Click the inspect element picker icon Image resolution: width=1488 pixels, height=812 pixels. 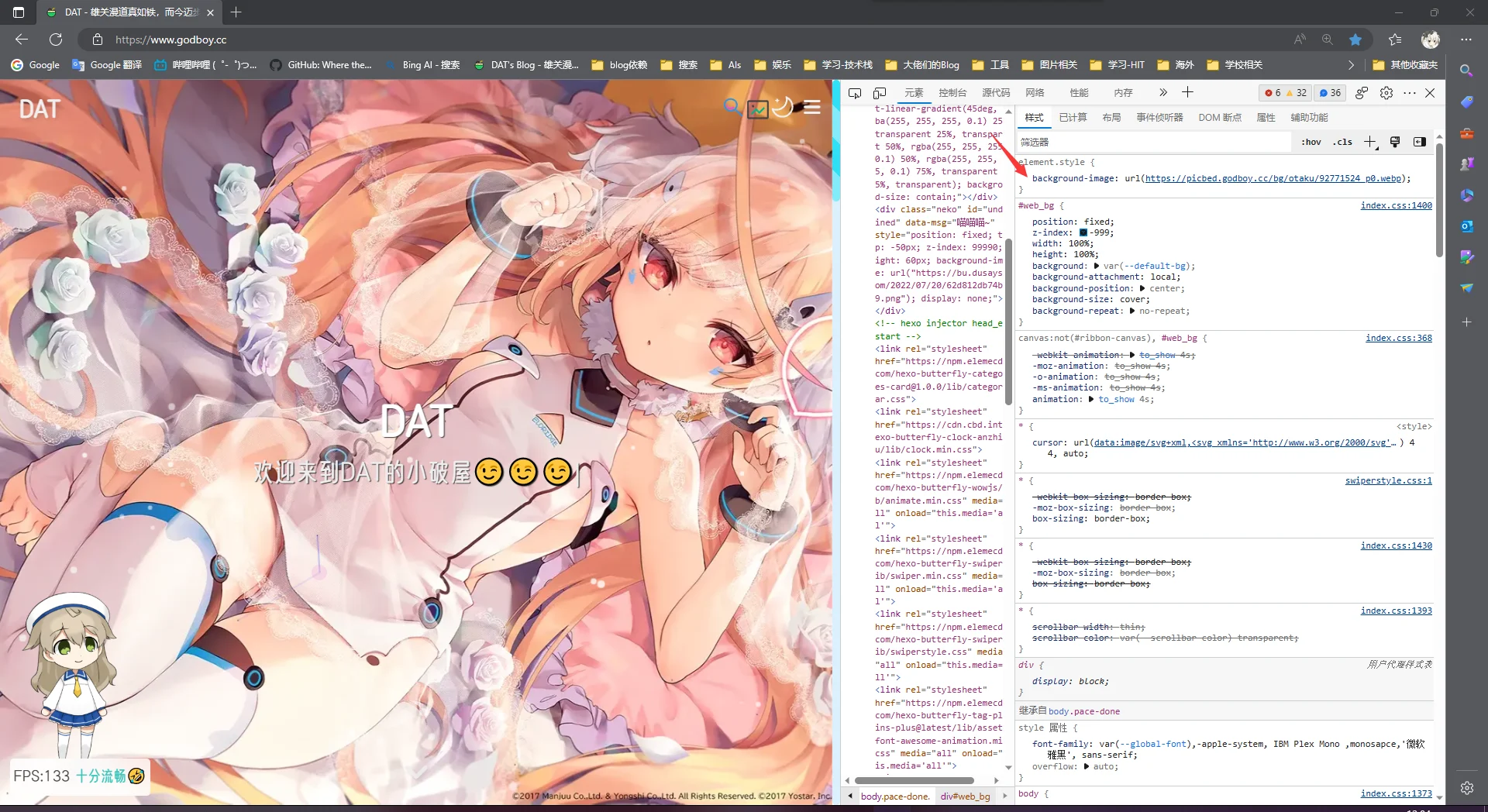pyautogui.click(x=855, y=93)
